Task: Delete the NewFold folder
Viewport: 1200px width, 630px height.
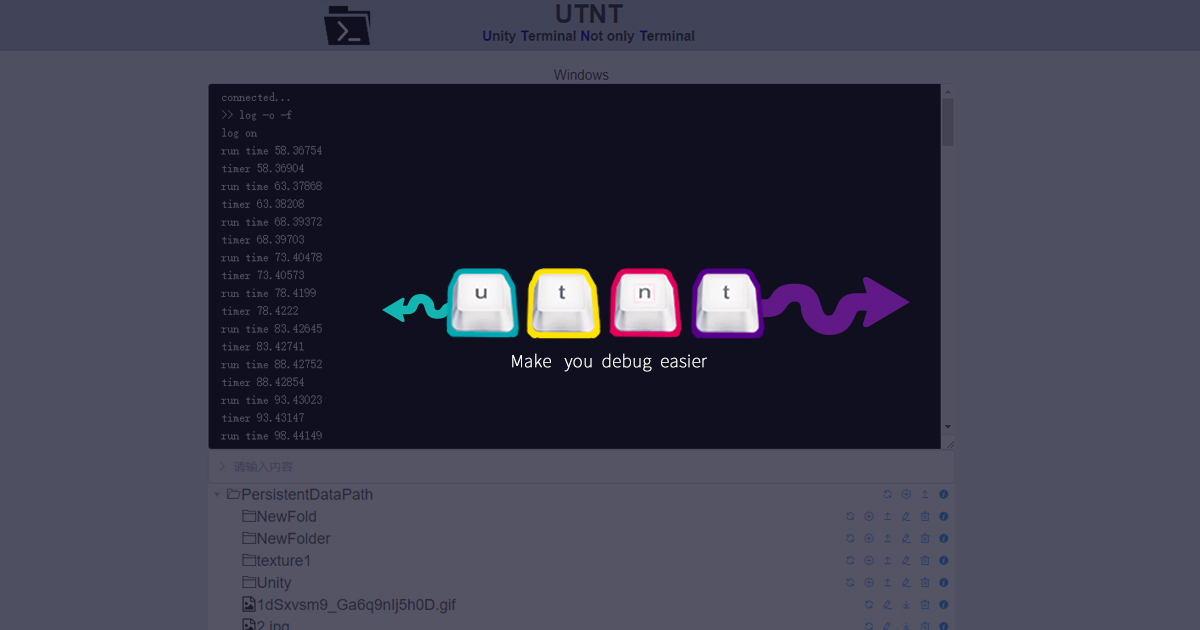Action: pyautogui.click(x=925, y=516)
